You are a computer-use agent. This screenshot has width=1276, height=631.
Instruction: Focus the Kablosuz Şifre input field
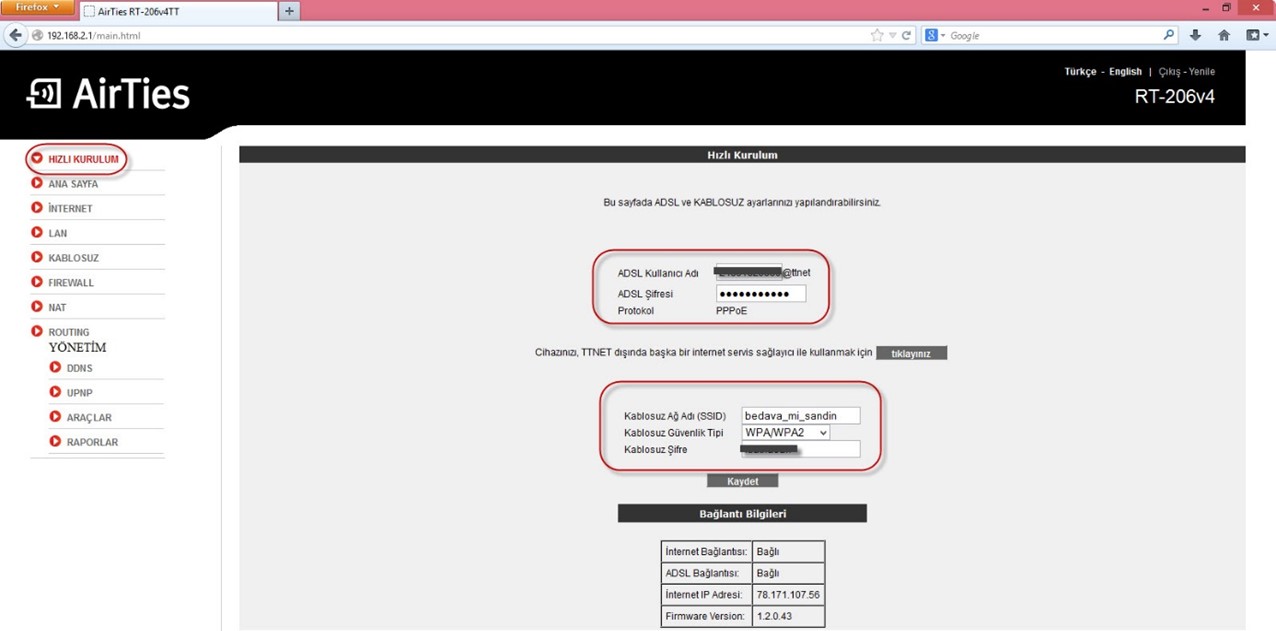801,450
